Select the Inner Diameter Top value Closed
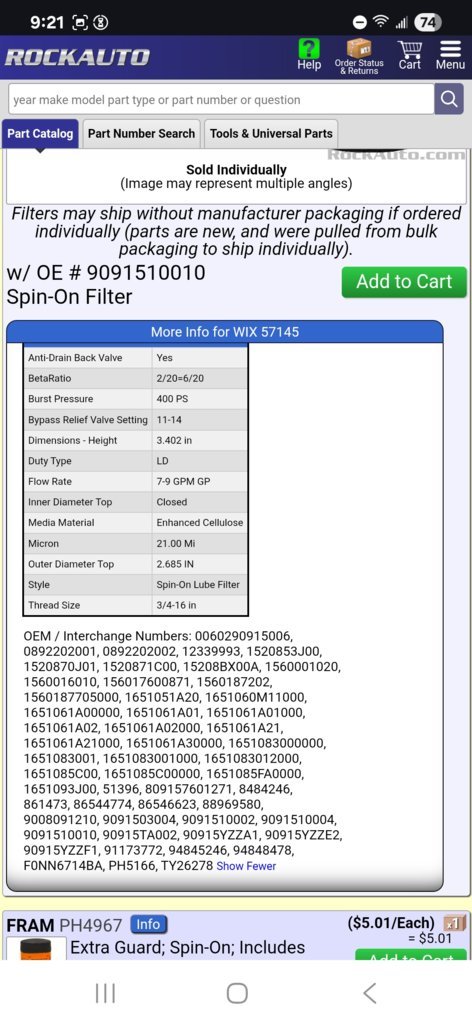Image resolution: width=472 pixels, height=1023 pixels. coord(172,502)
